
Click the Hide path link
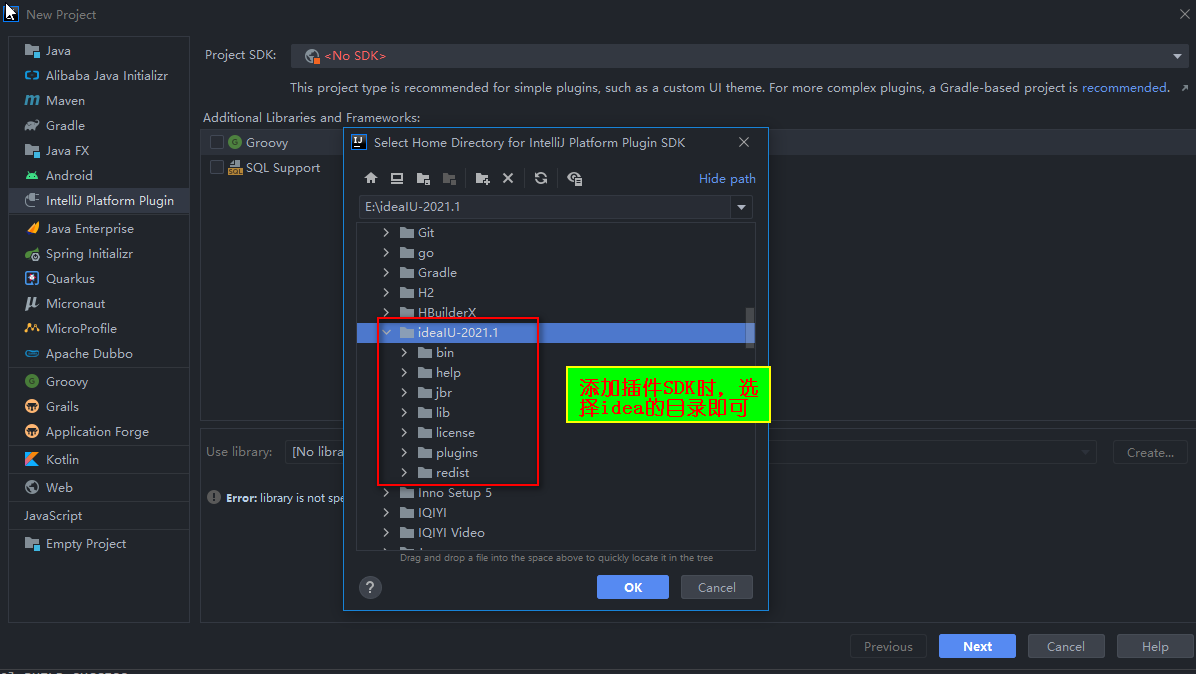727,178
